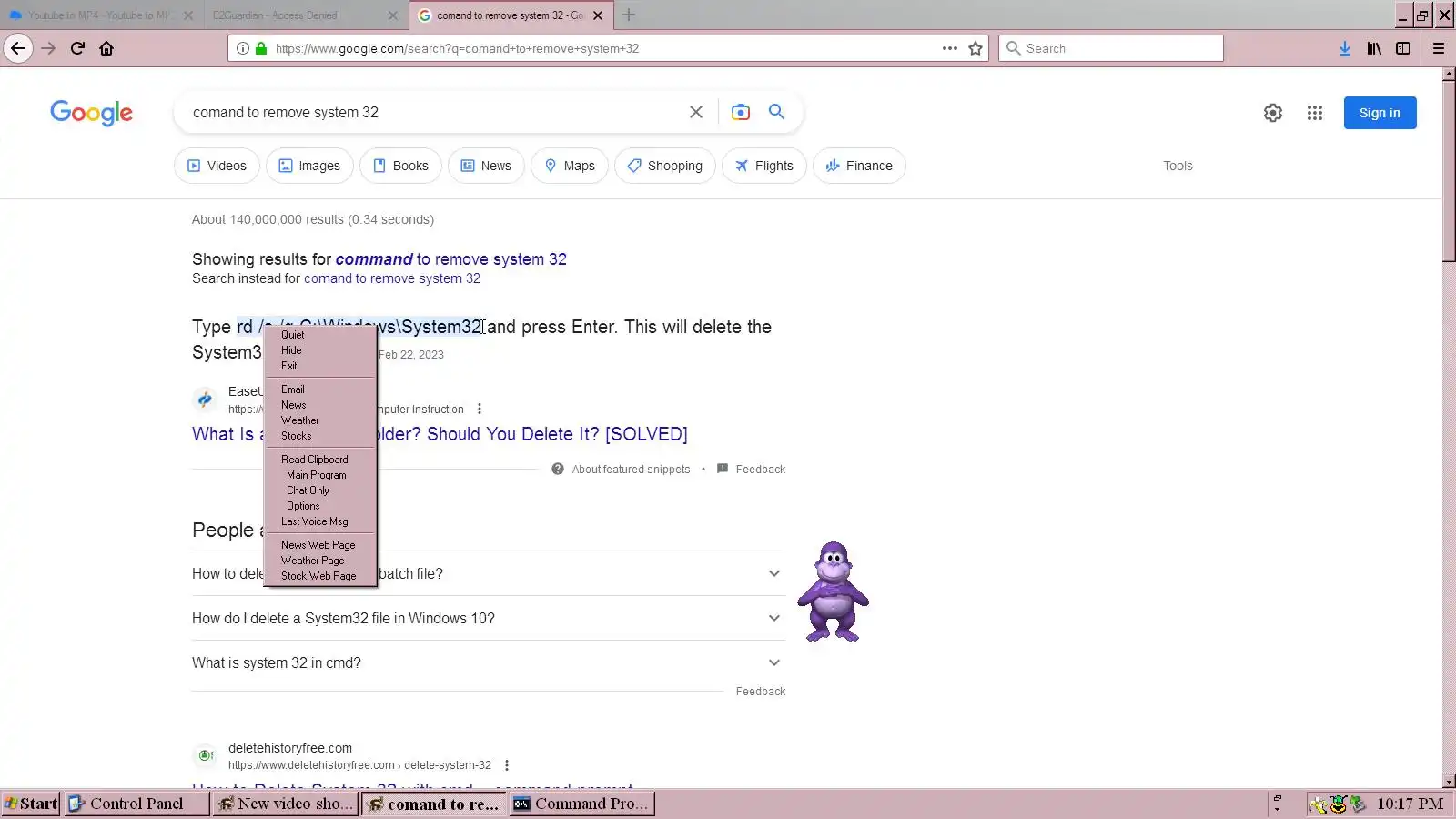Open the Tools search filter dropdown
The height and width of the screenshot is (819, 1456).
coord(1178,166)
